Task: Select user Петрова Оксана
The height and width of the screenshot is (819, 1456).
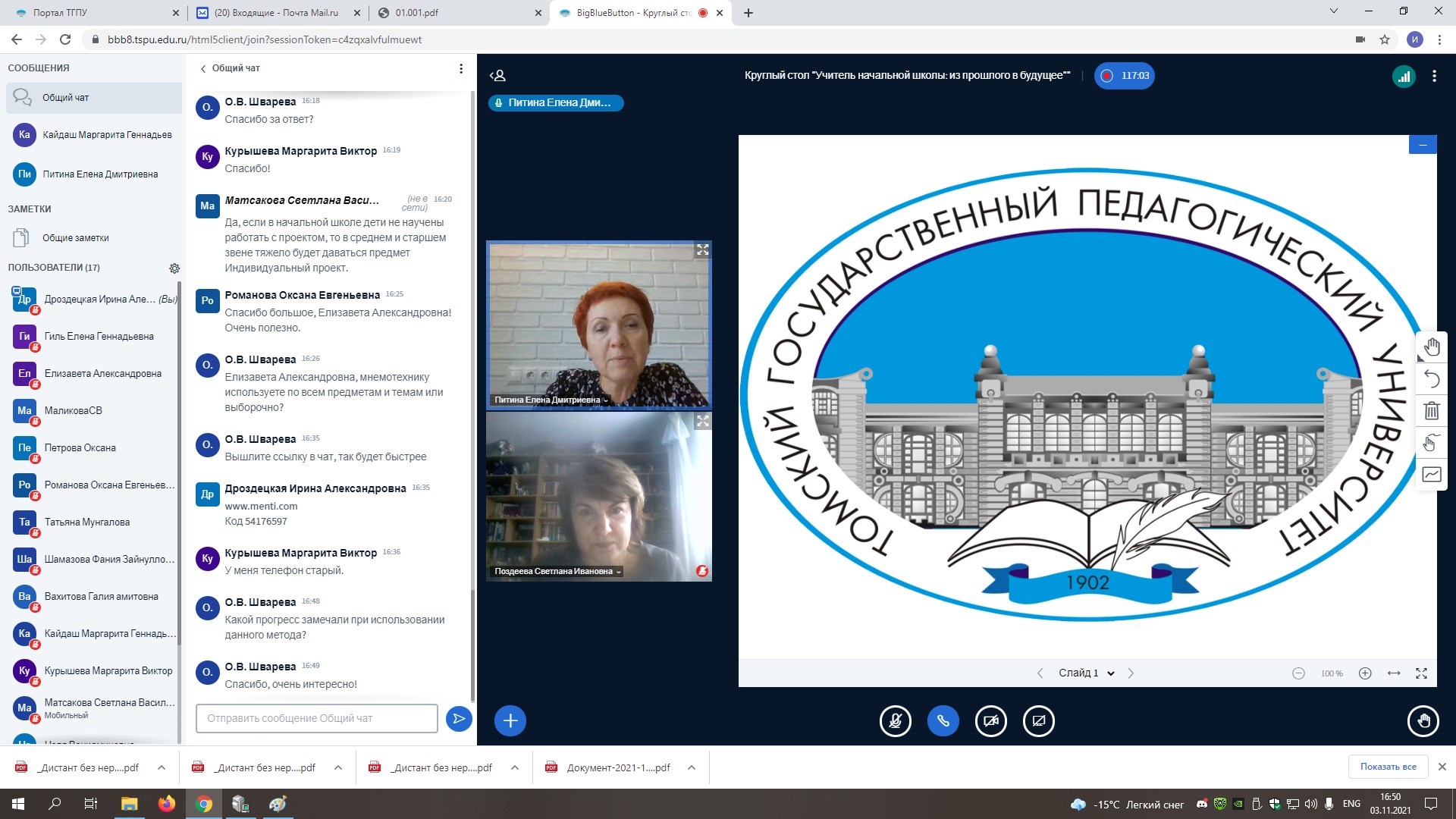Action: [x=94, y=448]
